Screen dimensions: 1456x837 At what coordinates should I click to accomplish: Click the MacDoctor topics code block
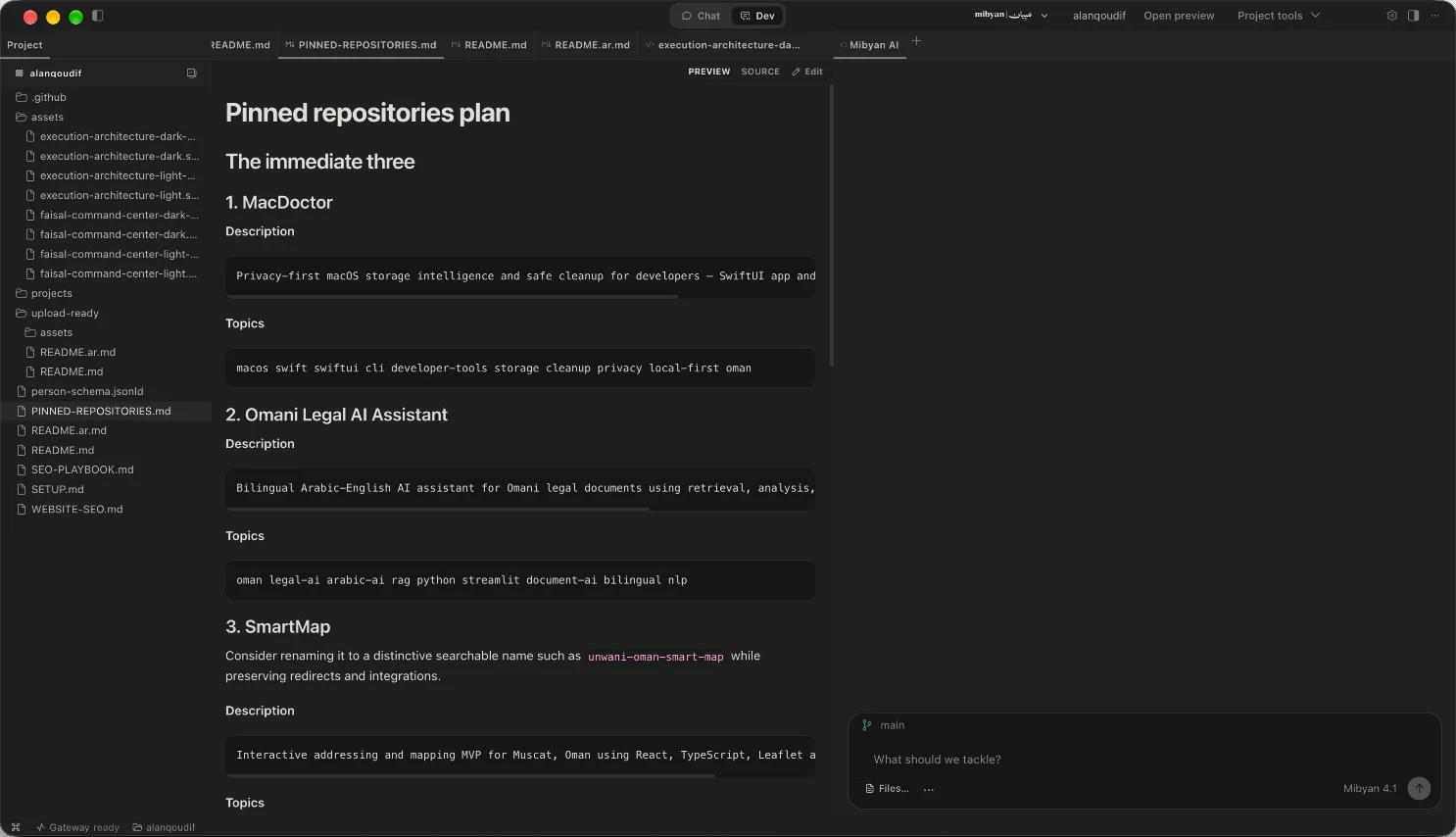[520, 368]
